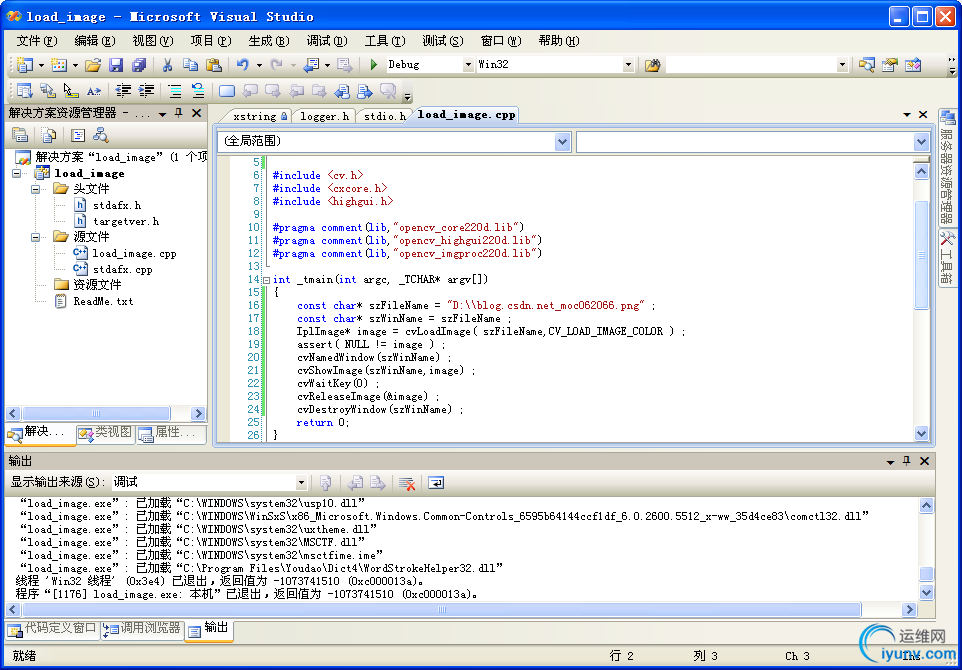This screenshot has width=962, height=670.
Task: Open the 调试(D) menu
Action: (x=326, y=41)
